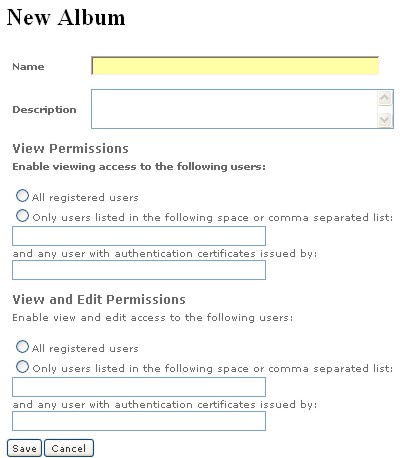
Task: Select All registered users under View Permissions
Action: (x=22, y=196)
